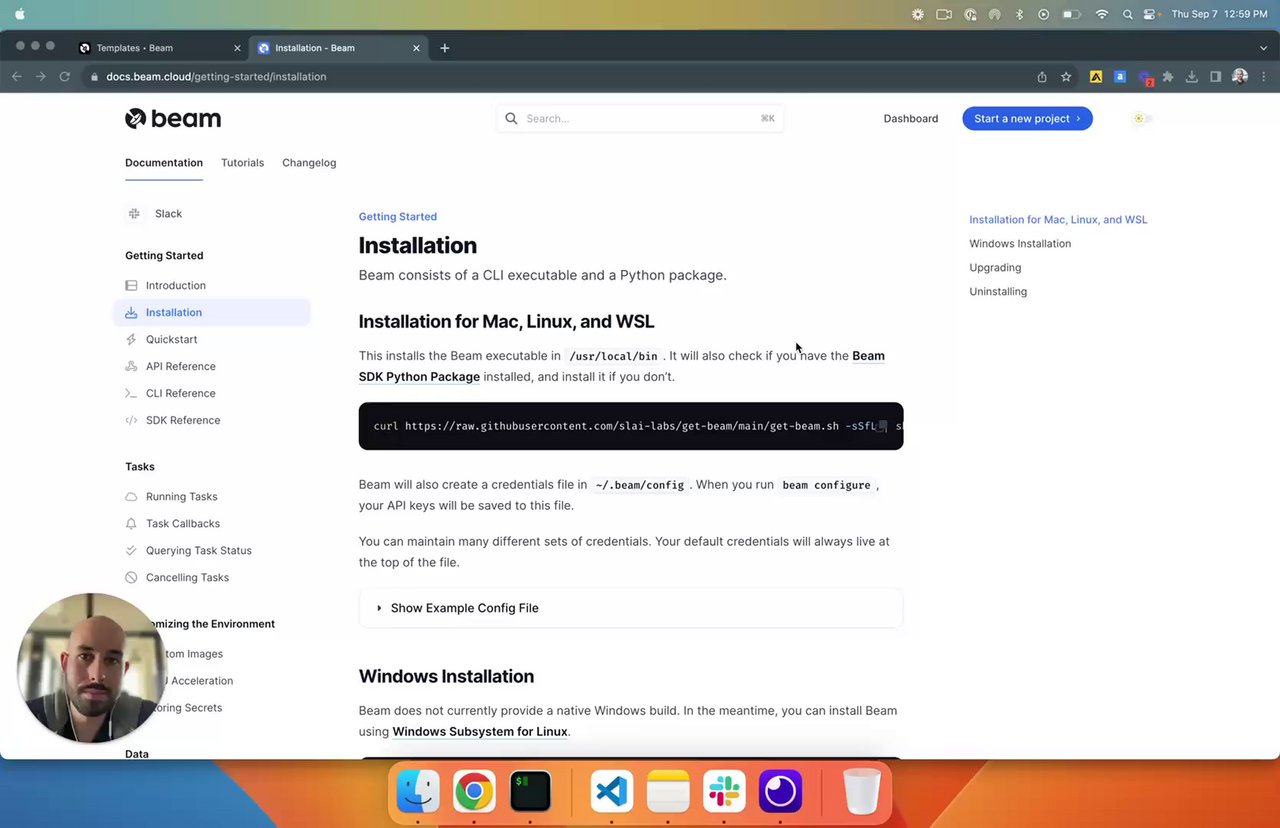Screen dimensions: 1280x828
Task: Click the Chrome profile avatar
Action: pos(1240,76)
